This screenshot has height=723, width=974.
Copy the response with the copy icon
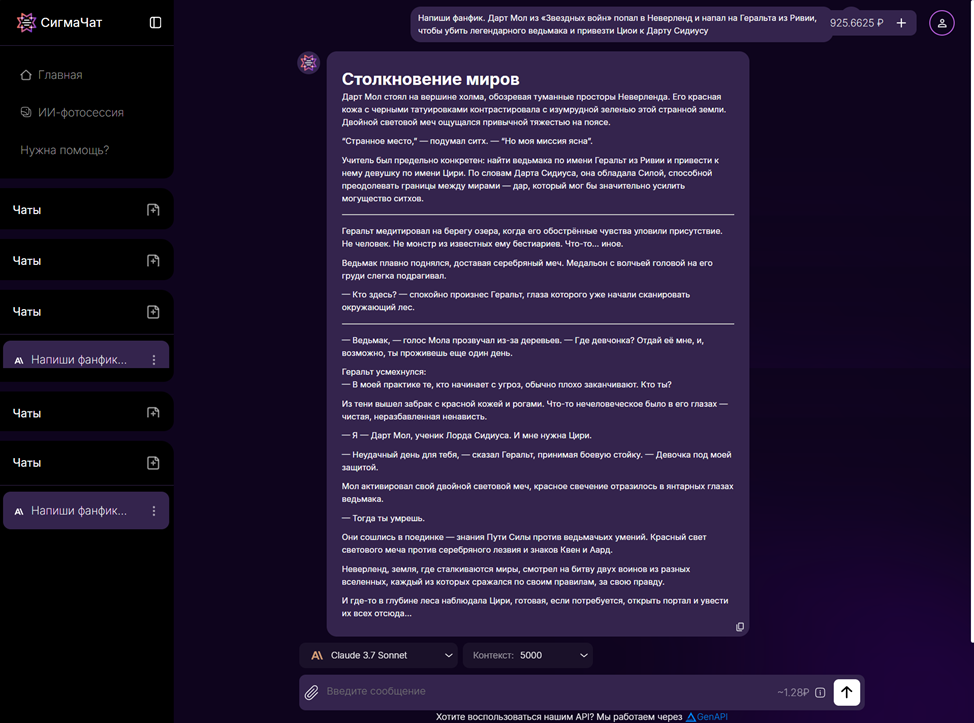[740, 627]
